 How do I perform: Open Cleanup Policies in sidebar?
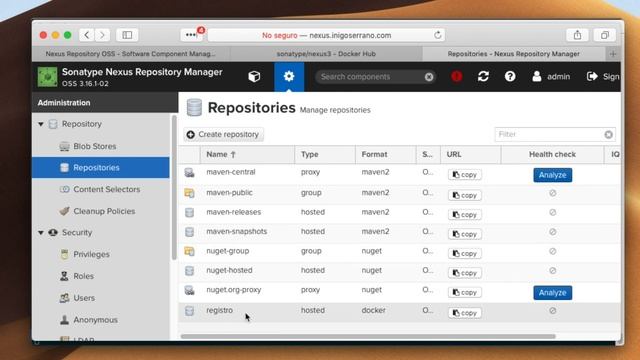(x=104, y=211)
